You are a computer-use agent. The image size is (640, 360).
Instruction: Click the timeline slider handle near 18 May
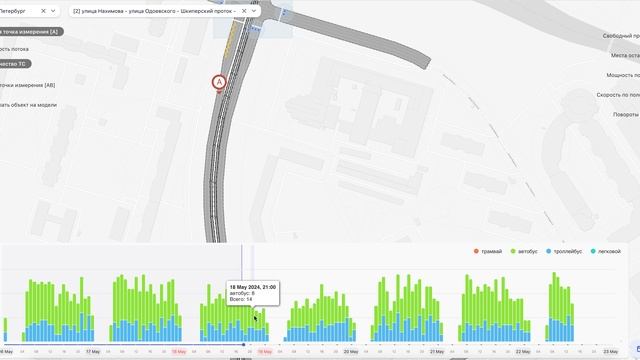coord(244,345)
